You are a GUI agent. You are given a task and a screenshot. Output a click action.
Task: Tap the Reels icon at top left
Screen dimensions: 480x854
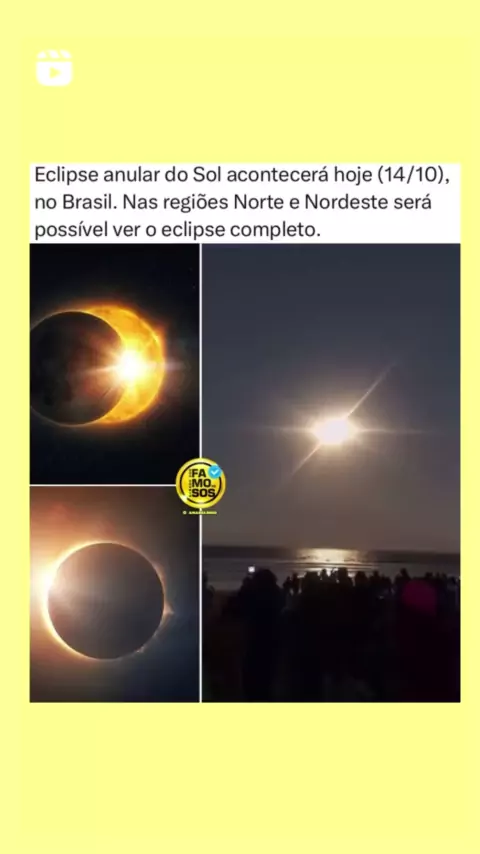[54, 68]
